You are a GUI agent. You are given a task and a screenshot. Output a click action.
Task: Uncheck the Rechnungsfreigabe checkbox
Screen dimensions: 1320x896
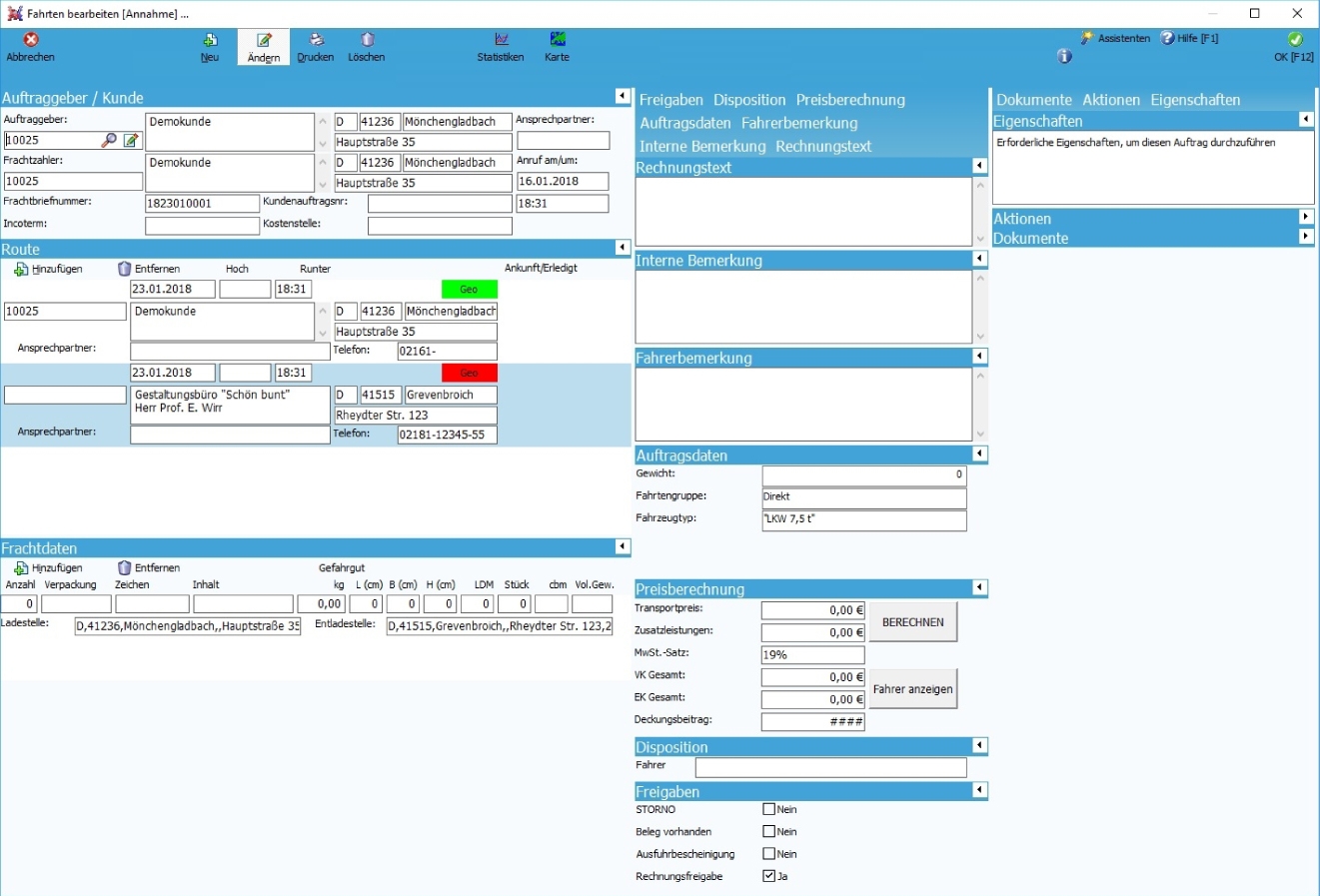pyautogui.click(x=769, y=876)
